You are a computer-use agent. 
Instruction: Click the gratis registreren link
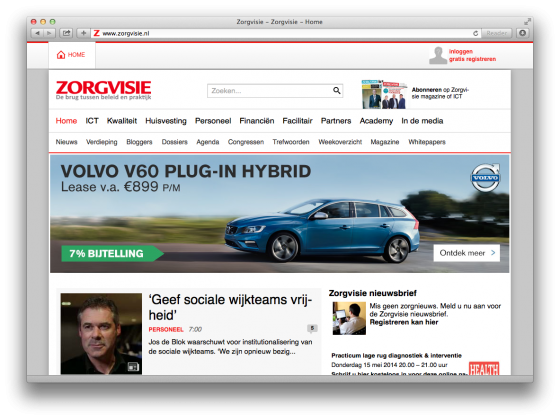click(472, 59)
